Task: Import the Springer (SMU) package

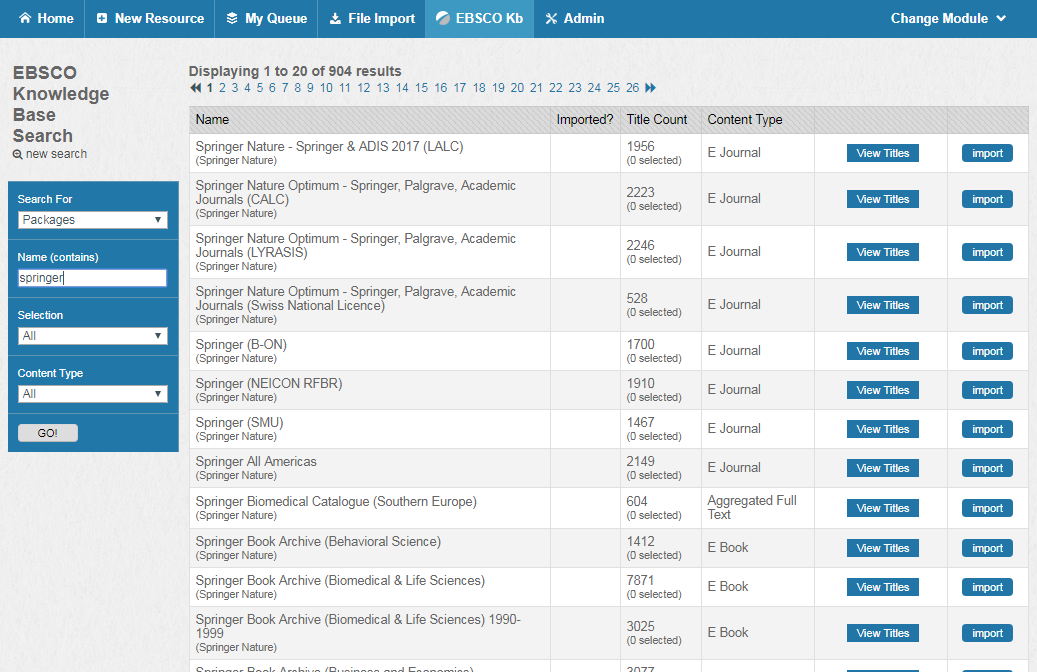Action: (x=987, y=429)
